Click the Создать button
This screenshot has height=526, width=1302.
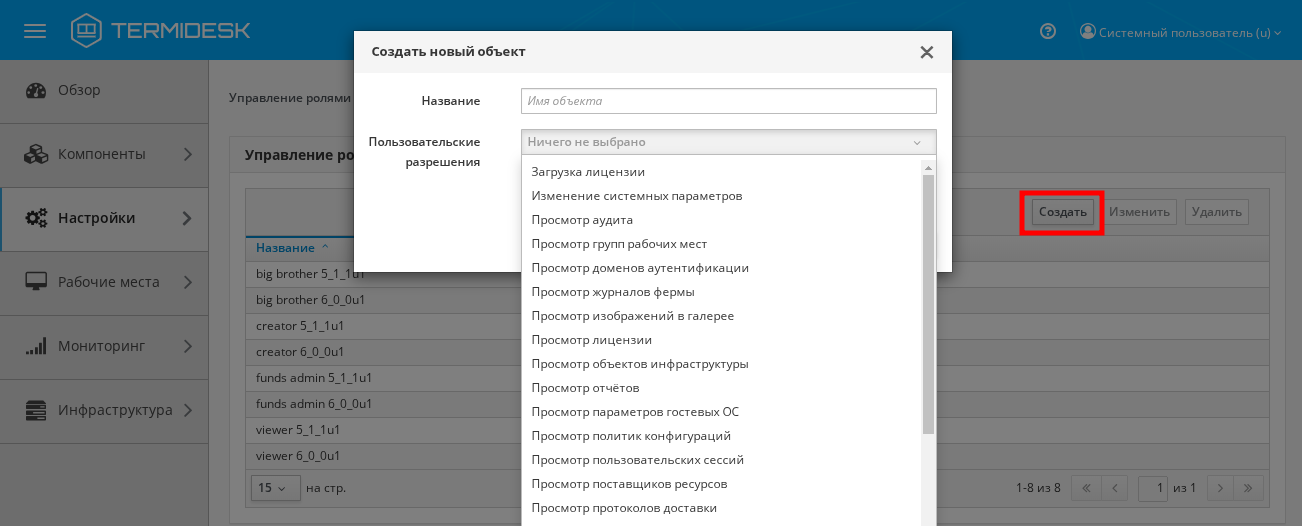(1062, 212)
